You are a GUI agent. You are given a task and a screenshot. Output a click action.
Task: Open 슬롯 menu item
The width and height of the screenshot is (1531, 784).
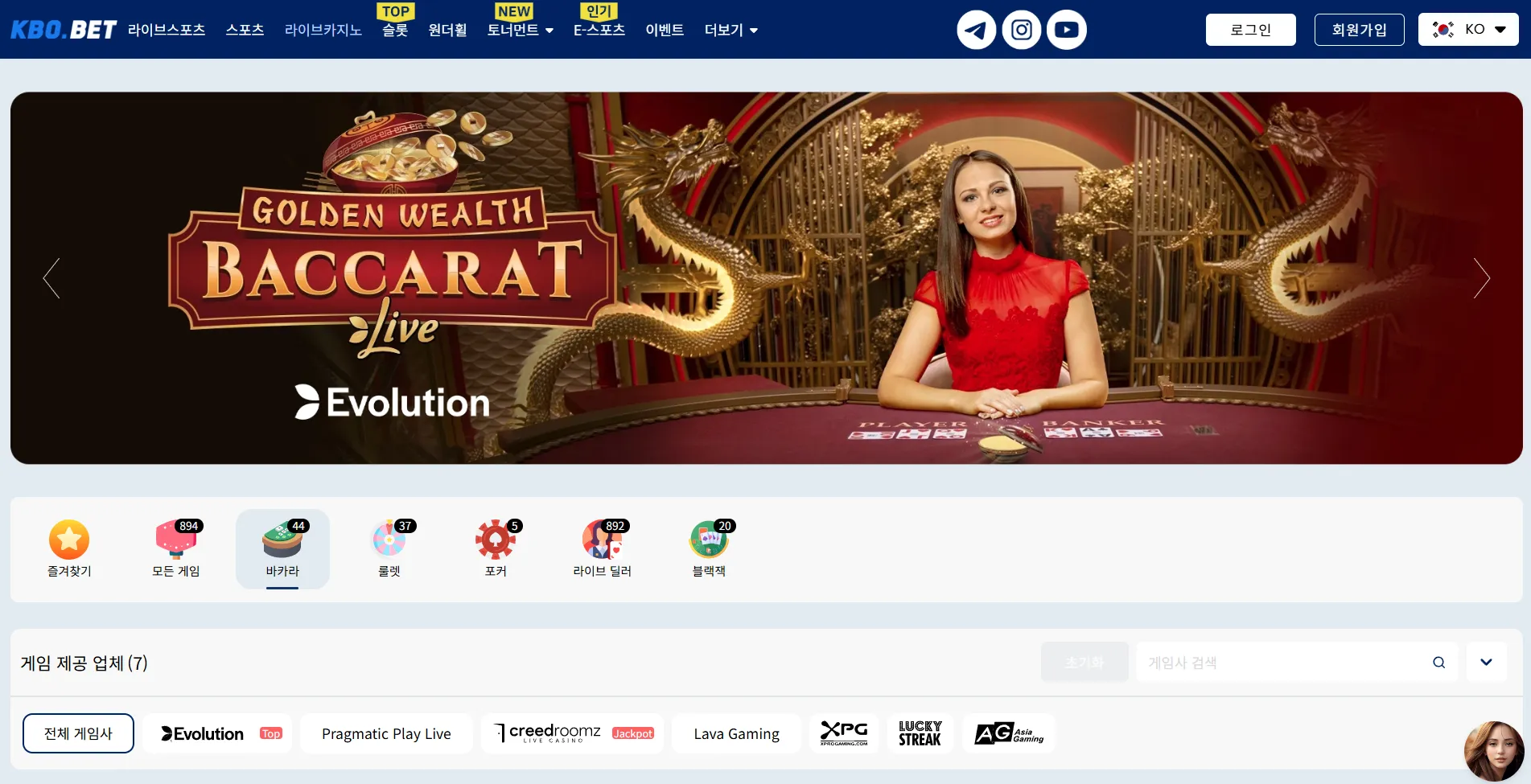395,30
